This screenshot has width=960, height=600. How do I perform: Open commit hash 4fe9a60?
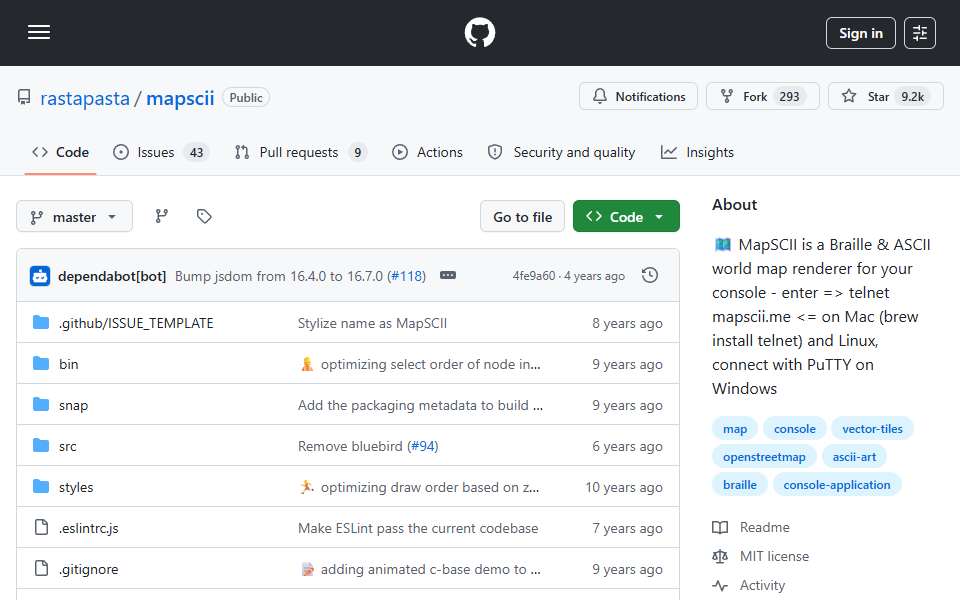534,276
